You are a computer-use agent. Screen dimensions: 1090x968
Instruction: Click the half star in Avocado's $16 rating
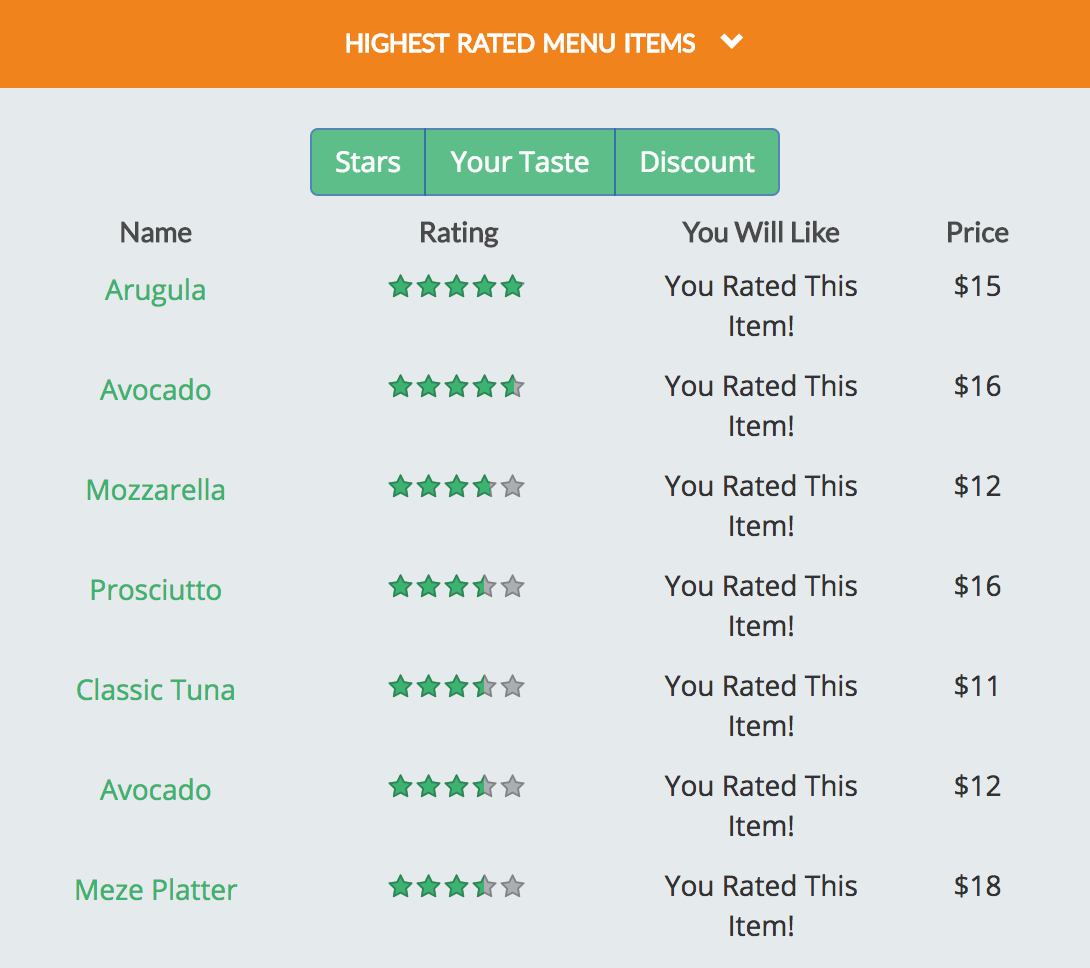(512, 386)
